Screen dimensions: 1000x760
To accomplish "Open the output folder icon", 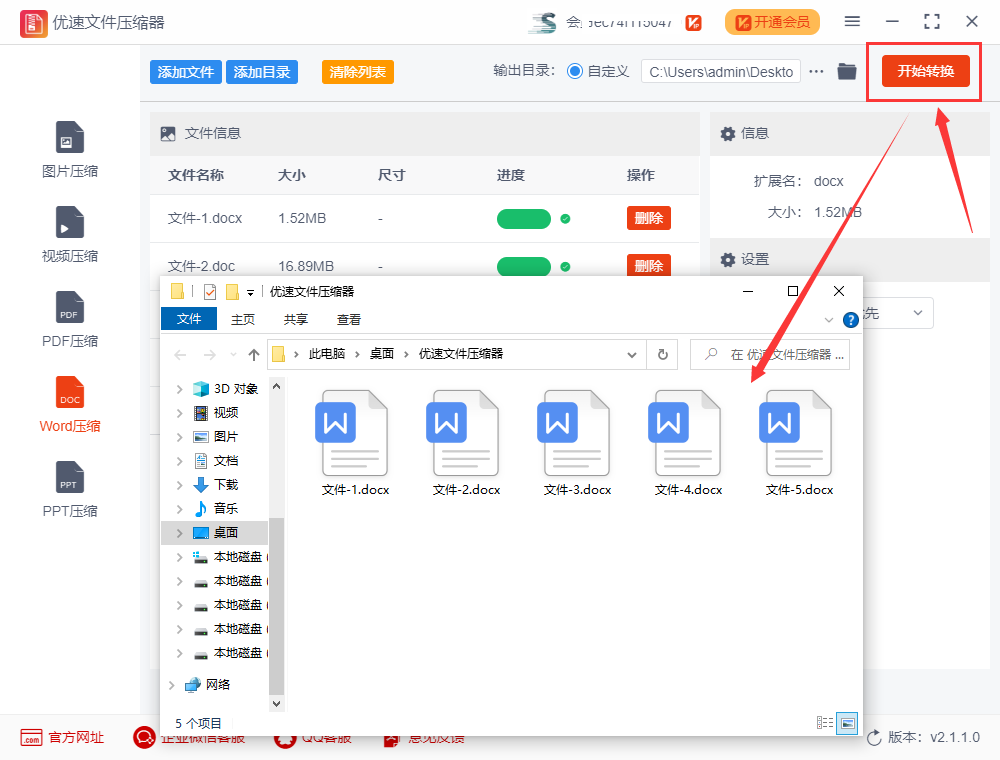I will (846, 71).
